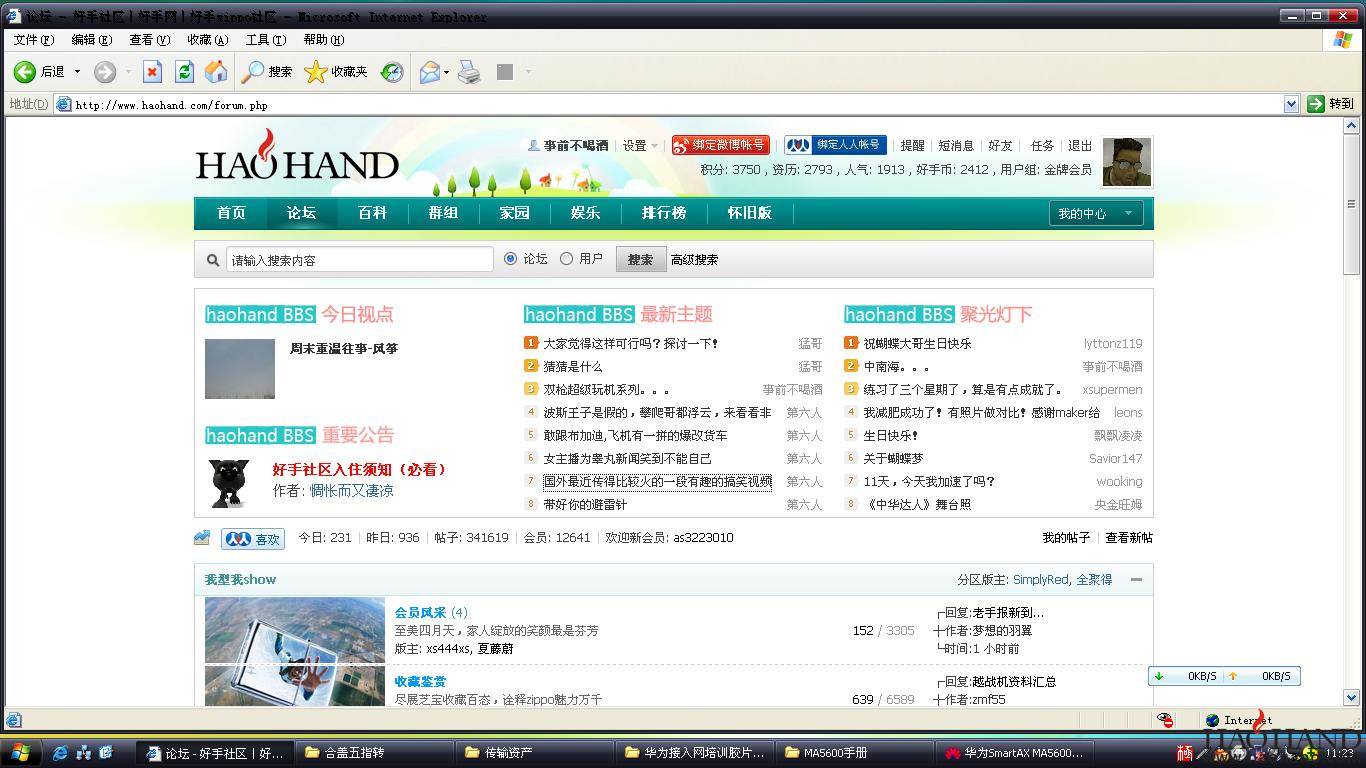
Task: Click the 绑定人人帐号 button
Action: click(836, 146)
